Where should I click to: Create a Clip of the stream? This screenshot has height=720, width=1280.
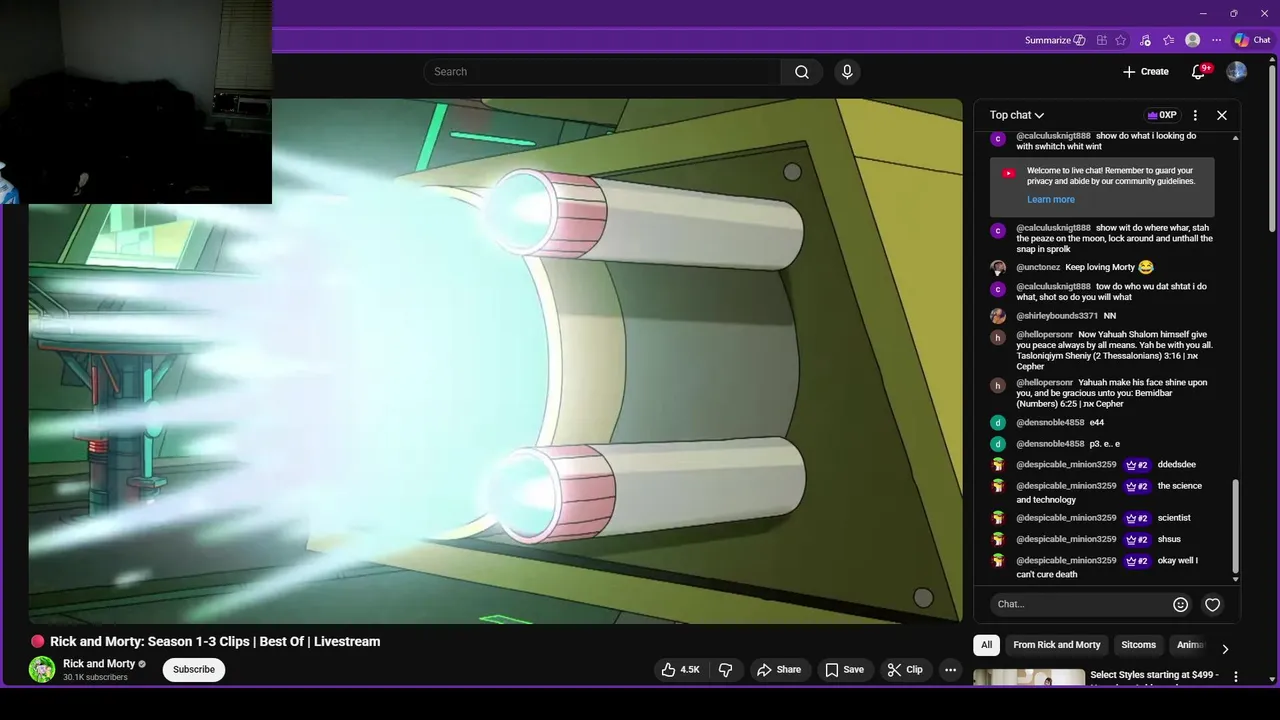tap(906, 670)
